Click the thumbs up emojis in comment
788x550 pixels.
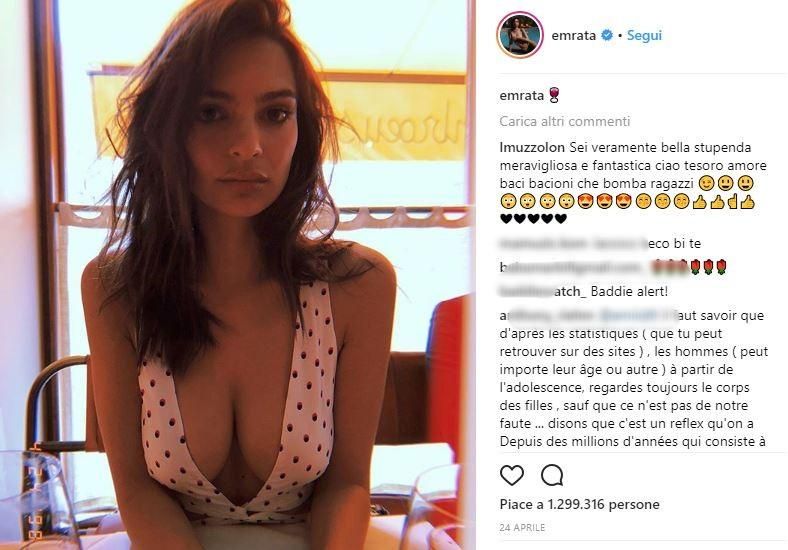(724, 201)
